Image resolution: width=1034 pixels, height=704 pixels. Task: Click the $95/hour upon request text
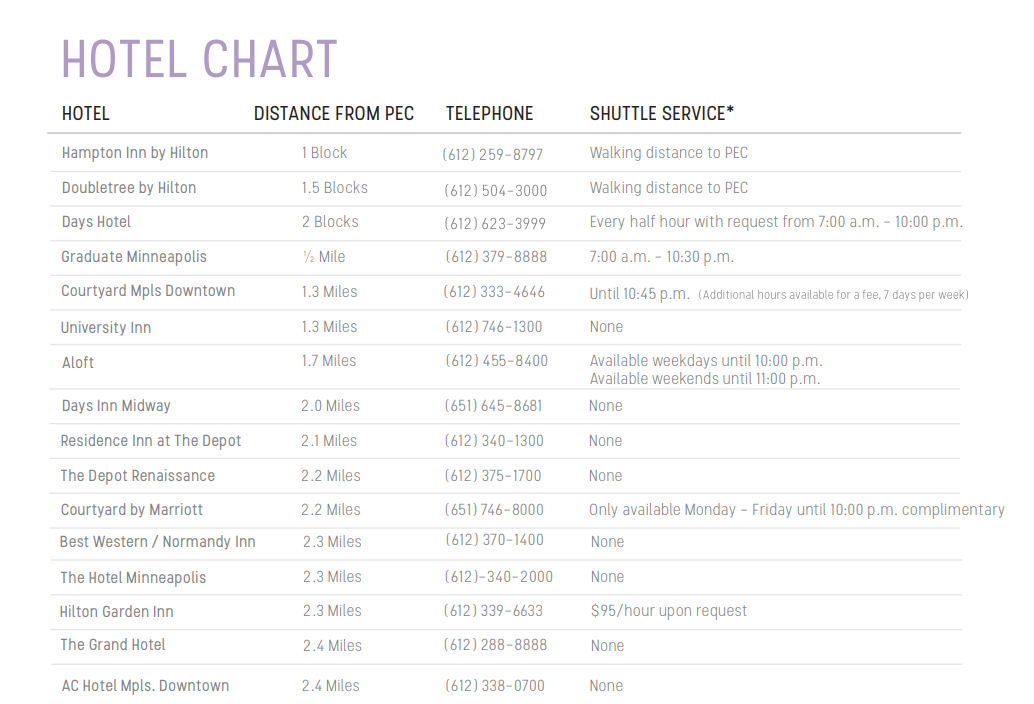click(x=669, y=611)
